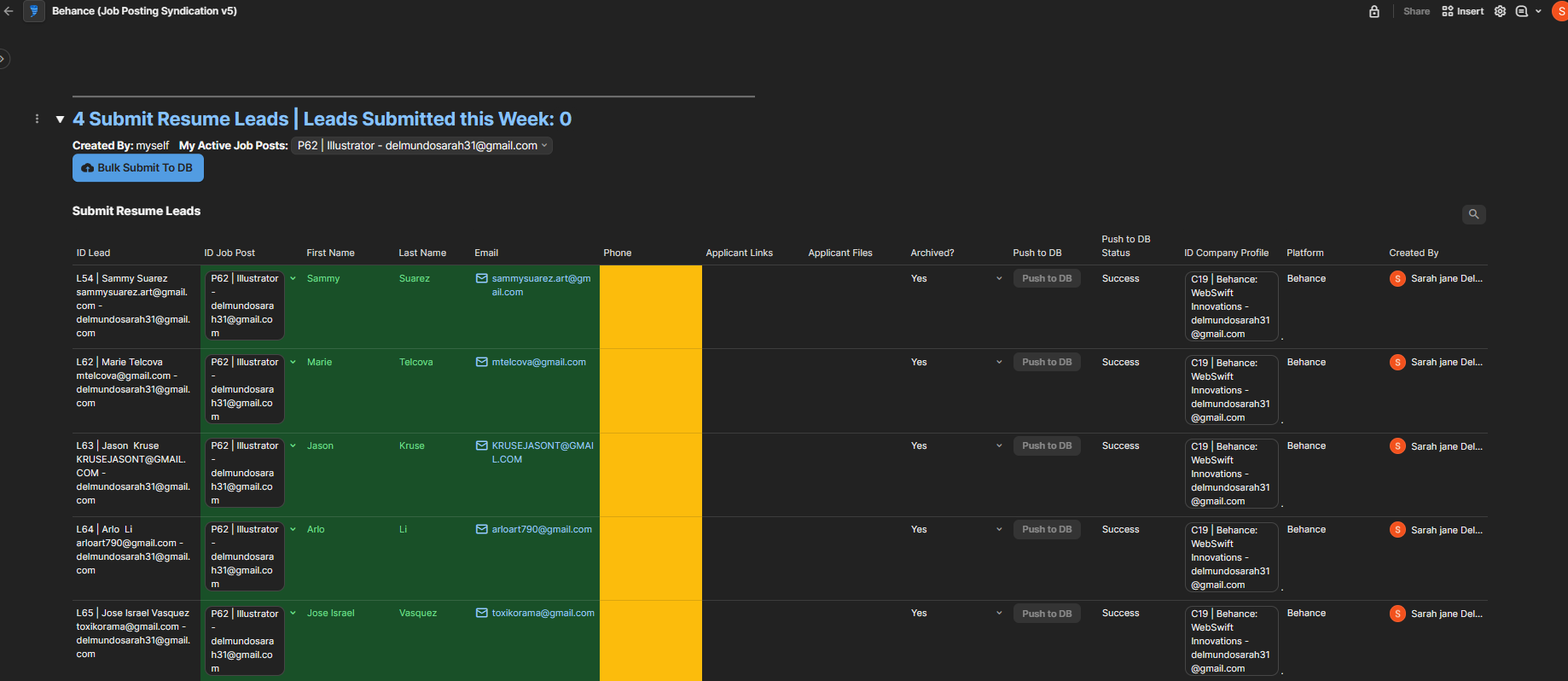This screenshot has height=681, width=1568.
Task: Click the table search magnifier icon
Action: point(1473,214)
